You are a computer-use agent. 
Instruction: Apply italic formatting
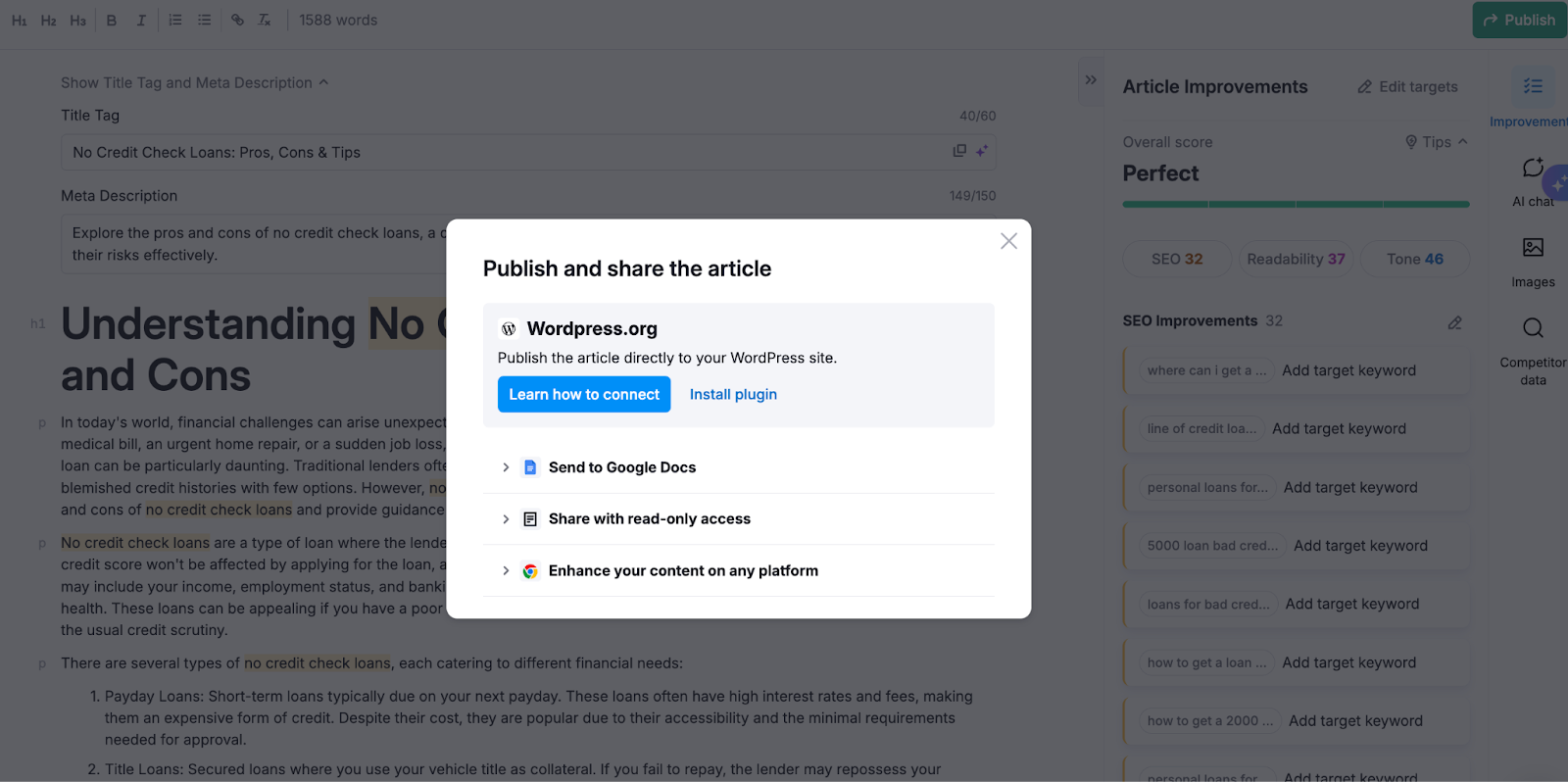(141, 21)
